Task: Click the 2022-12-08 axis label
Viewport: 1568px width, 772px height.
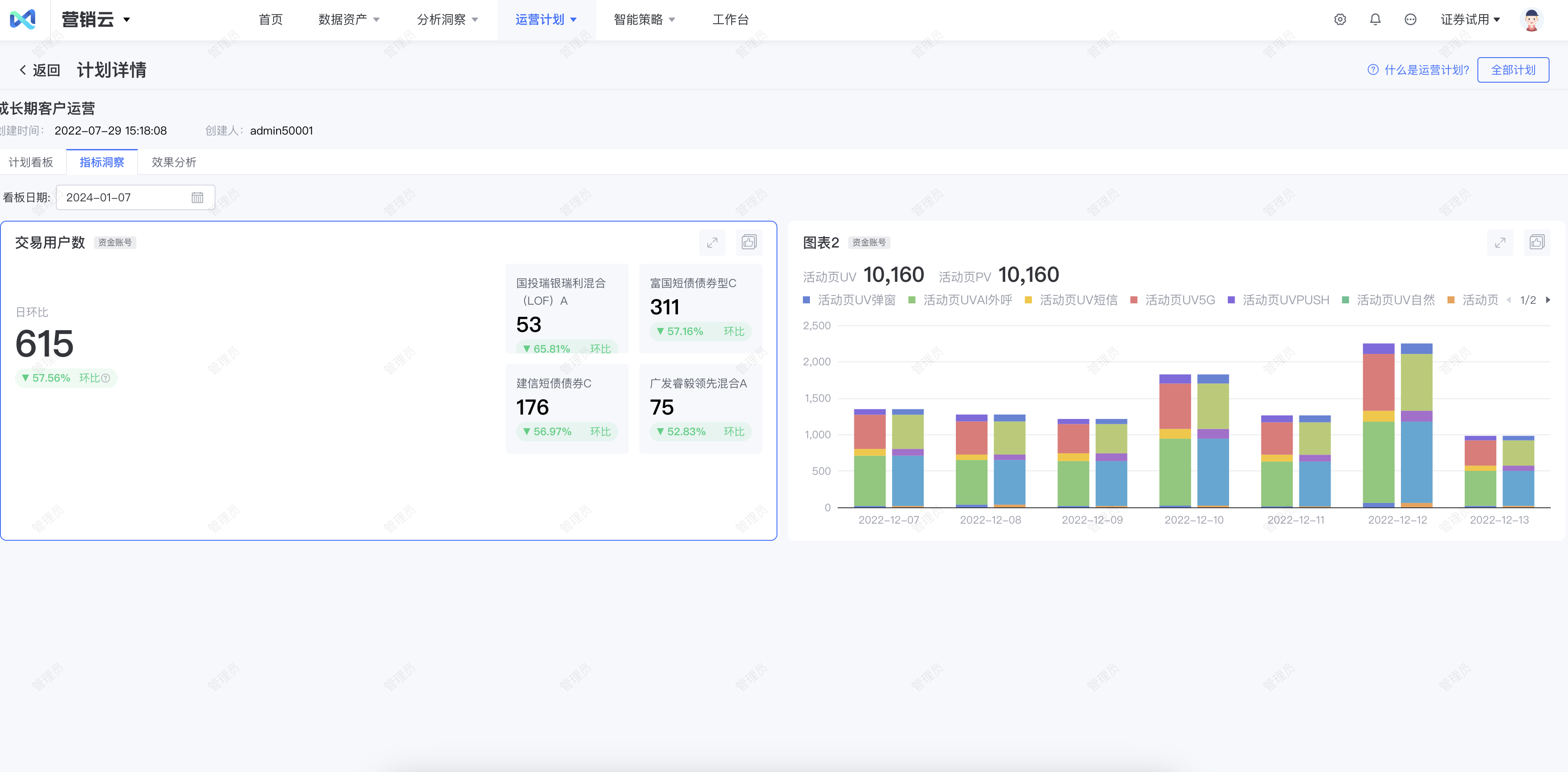Action: coord(990,519)
